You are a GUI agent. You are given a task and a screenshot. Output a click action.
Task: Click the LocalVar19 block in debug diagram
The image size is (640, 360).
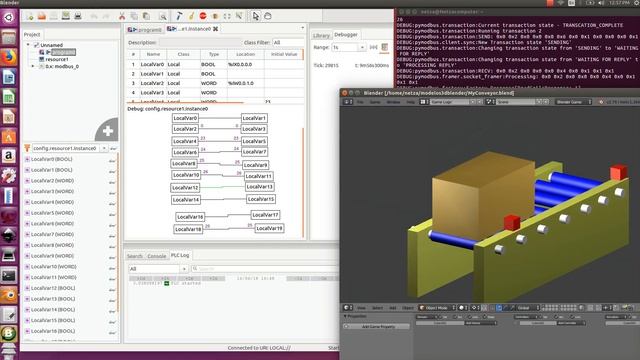269,228
